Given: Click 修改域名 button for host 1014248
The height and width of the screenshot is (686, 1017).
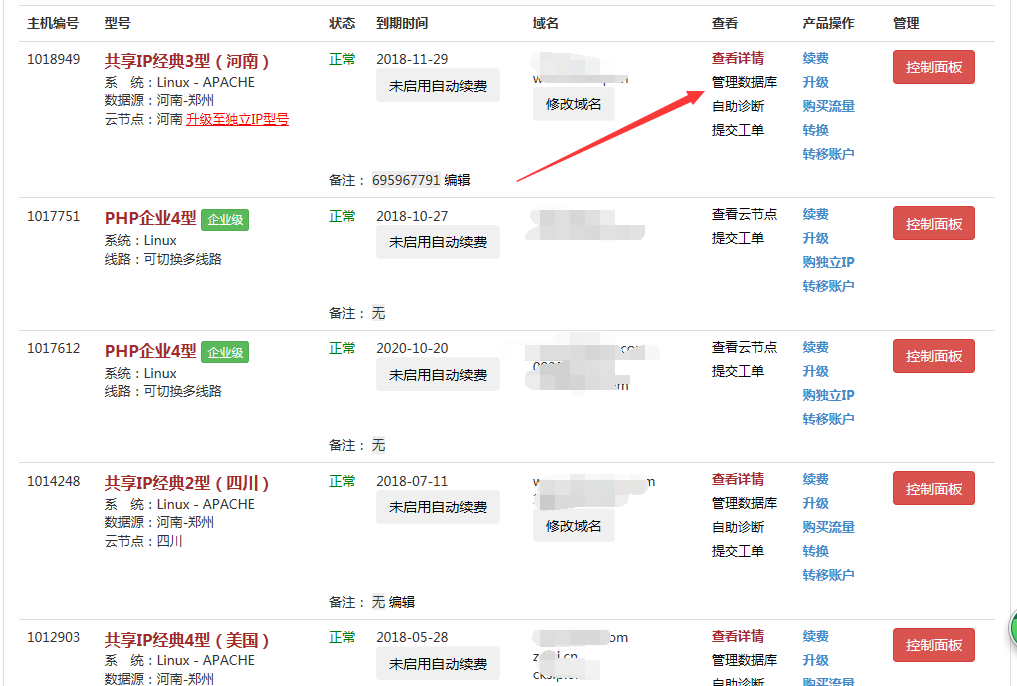Looking at the screenshot, I should point(573,526).
